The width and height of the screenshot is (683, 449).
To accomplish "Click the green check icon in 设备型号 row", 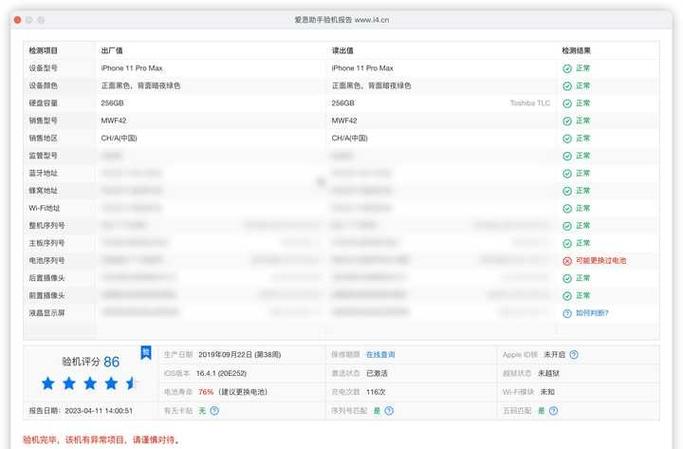I will click(567, 68).
